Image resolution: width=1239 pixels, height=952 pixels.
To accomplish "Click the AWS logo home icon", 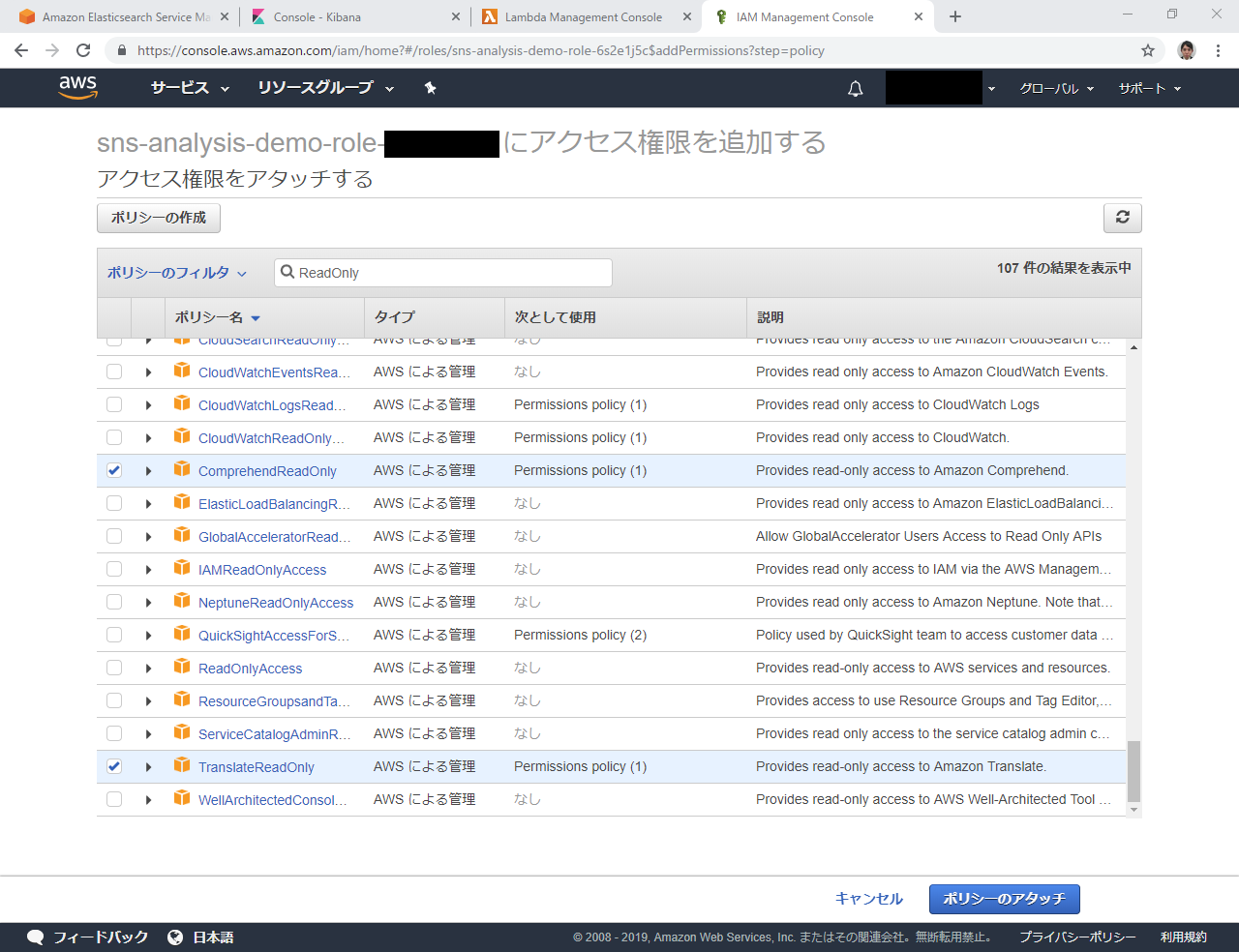I will [77, 87].
